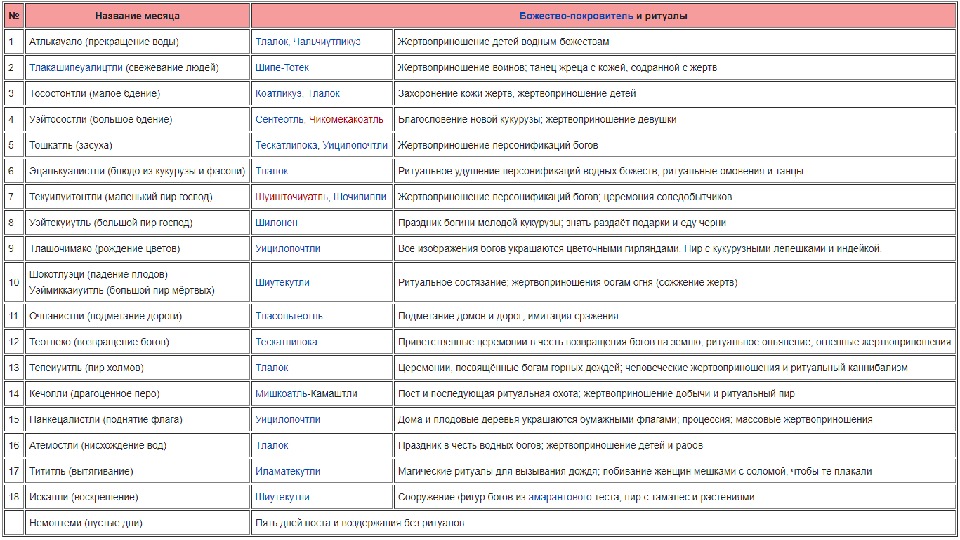
Task: Click the Уицилопочтли link in the Панкецалистли row
Action: tap(288, 419)
